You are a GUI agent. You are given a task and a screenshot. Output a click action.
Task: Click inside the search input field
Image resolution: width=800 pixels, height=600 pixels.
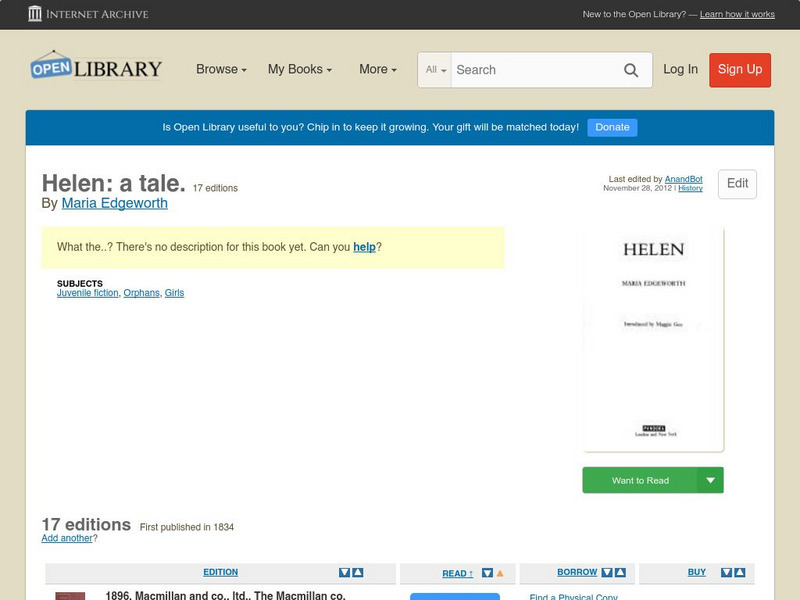(530, 70)
